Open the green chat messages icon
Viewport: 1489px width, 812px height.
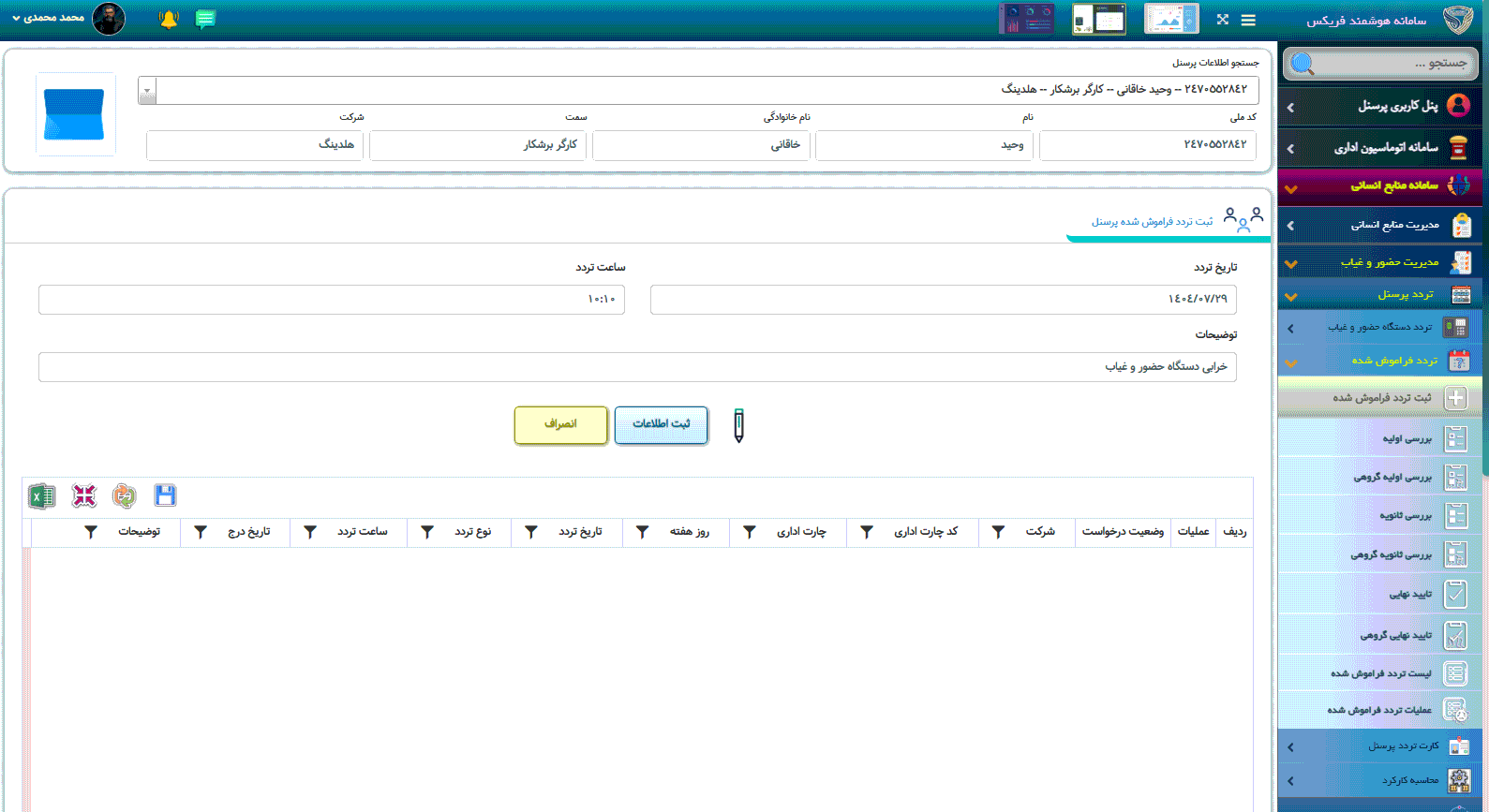click(x=205, y=20)
